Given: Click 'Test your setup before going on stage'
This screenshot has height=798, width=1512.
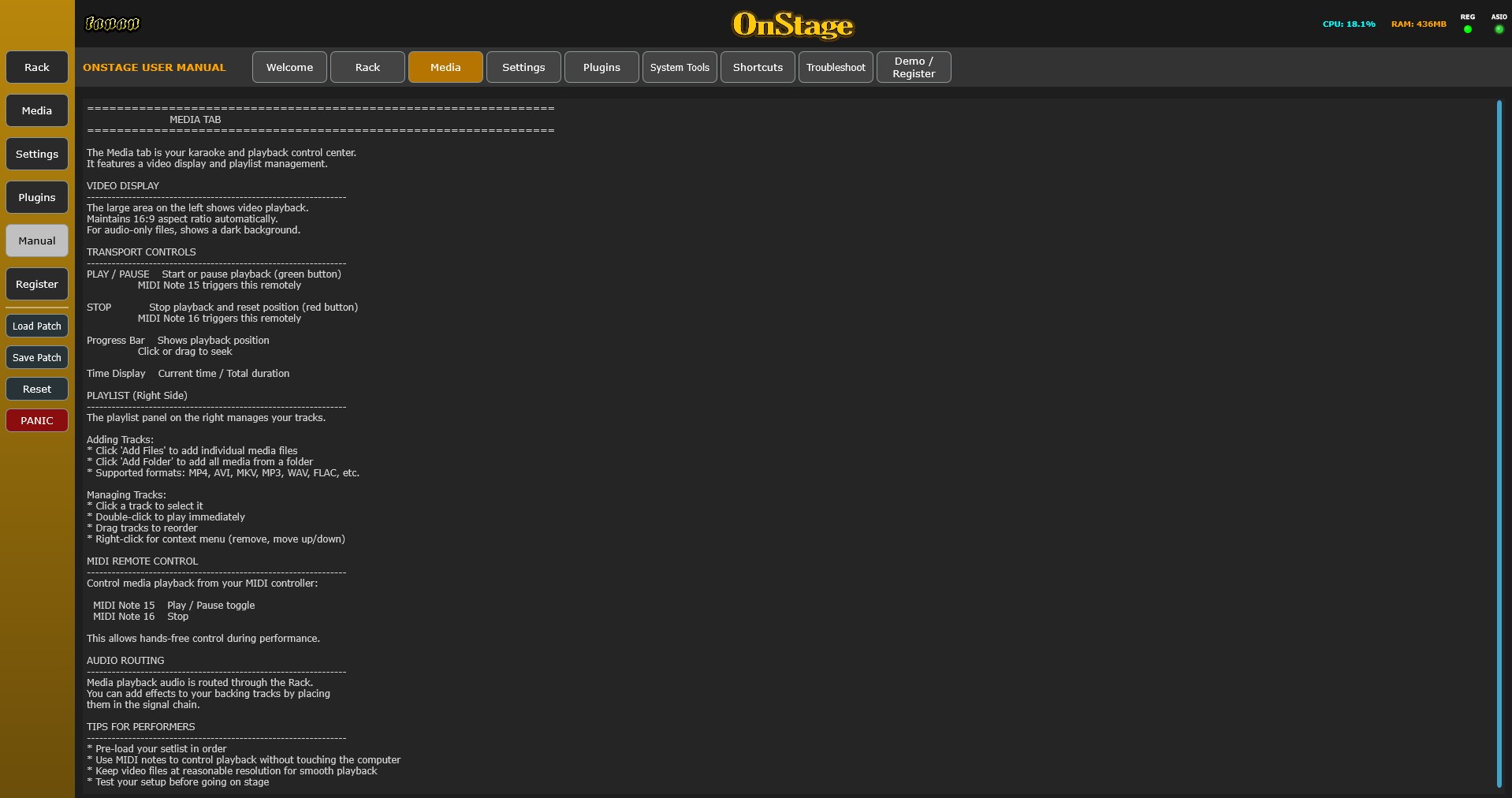Looking at the screenshot, I should [178, 782].
